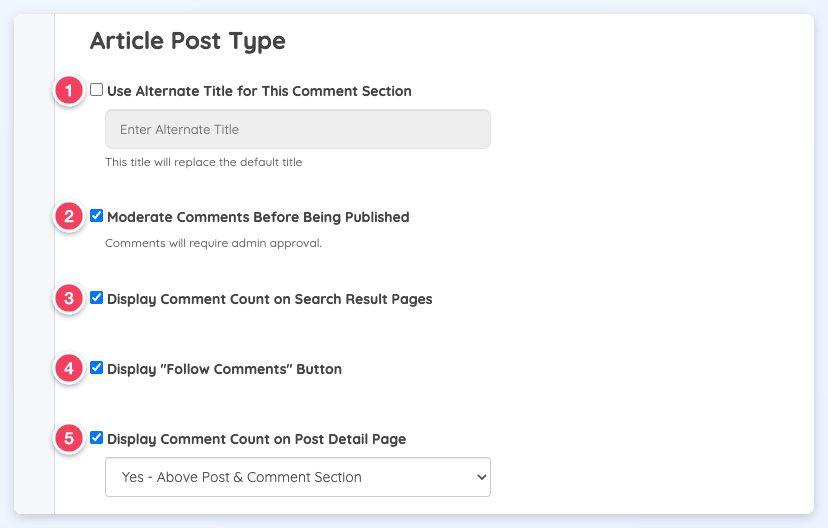828x528 pixels.
Task: Click the text "Comments will require admin approval."
Action: click(x=213, y=243)
